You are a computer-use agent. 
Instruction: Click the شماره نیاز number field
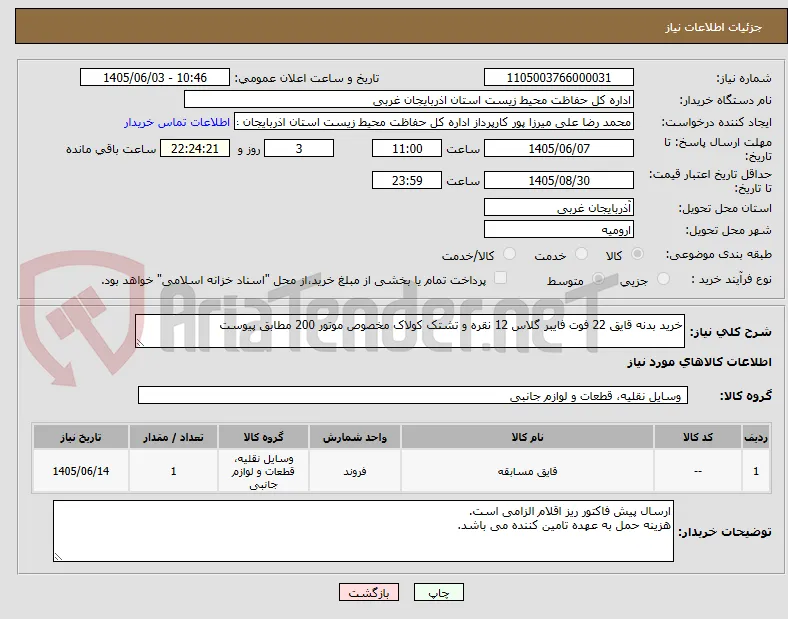(x=559, y=78)
